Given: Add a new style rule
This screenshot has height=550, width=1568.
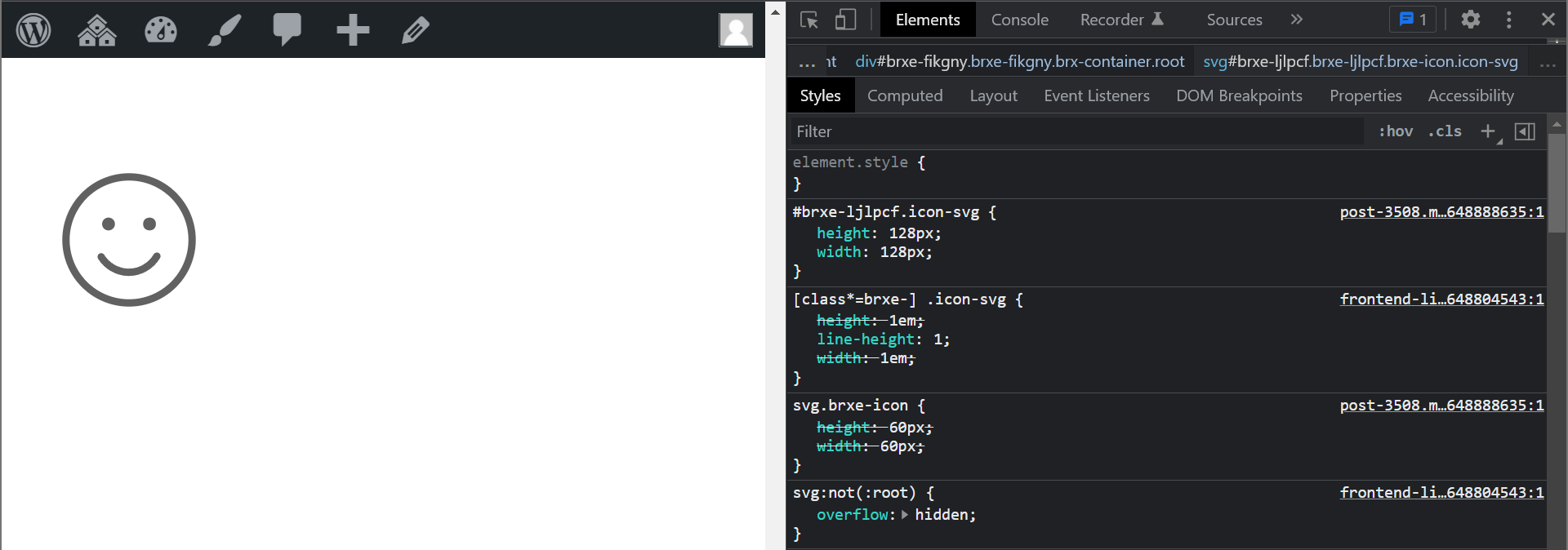Looking at the screenshot, I should pyautogui.click(x=1489, y=131).
